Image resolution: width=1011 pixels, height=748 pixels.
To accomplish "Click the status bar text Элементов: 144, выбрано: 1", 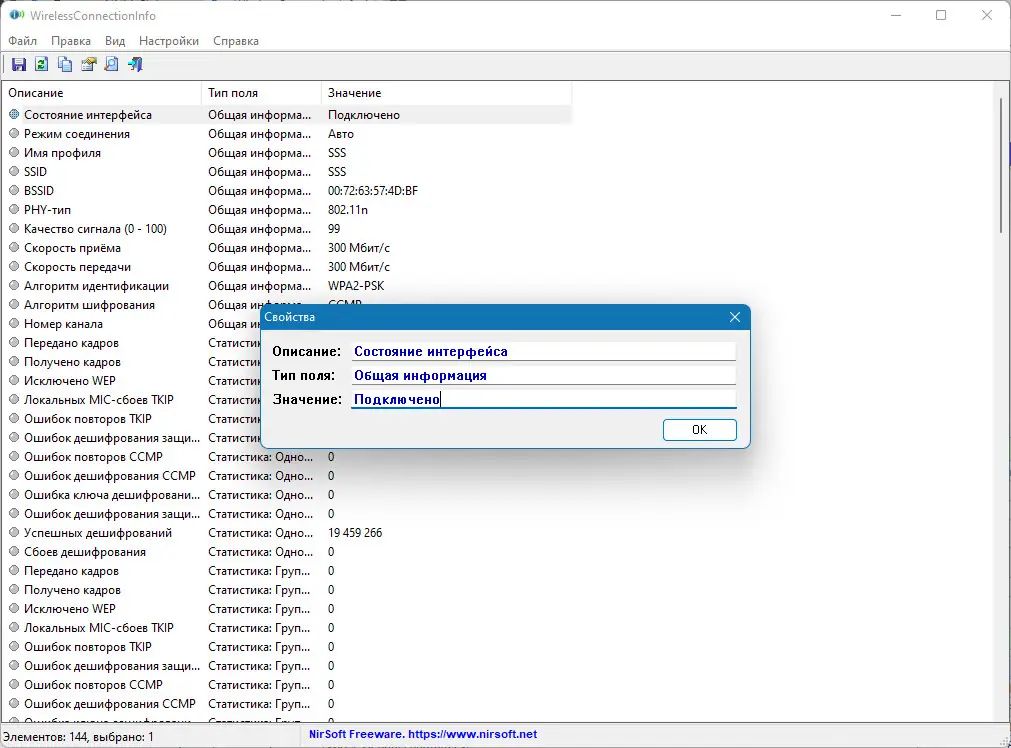I will (x=78, y=736).
